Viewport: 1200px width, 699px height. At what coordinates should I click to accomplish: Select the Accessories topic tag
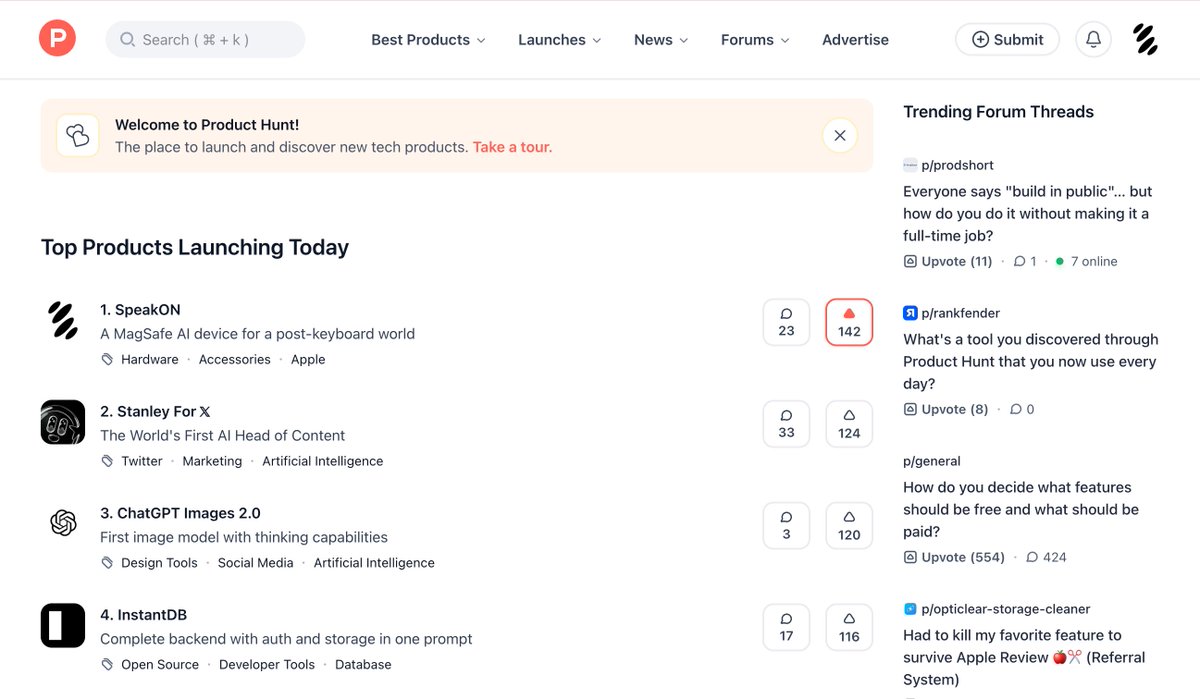point(235,359)
